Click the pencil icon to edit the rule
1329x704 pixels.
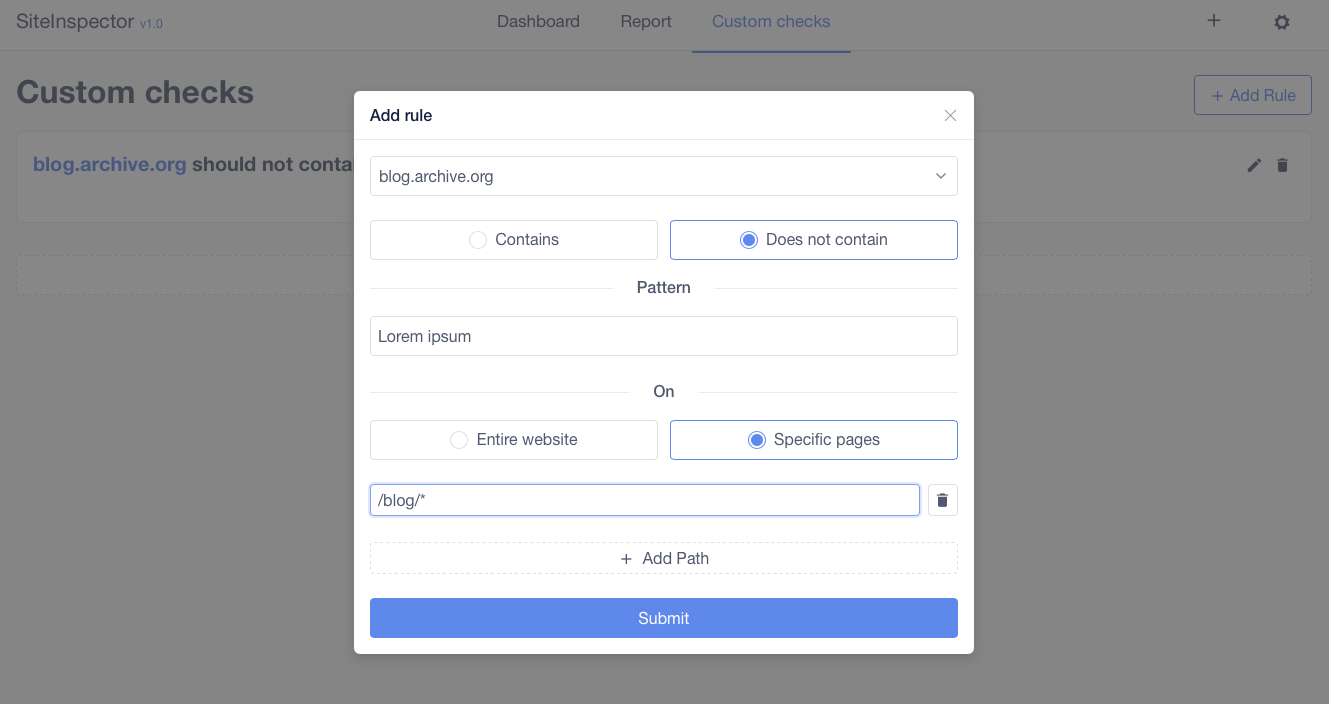1254,165
